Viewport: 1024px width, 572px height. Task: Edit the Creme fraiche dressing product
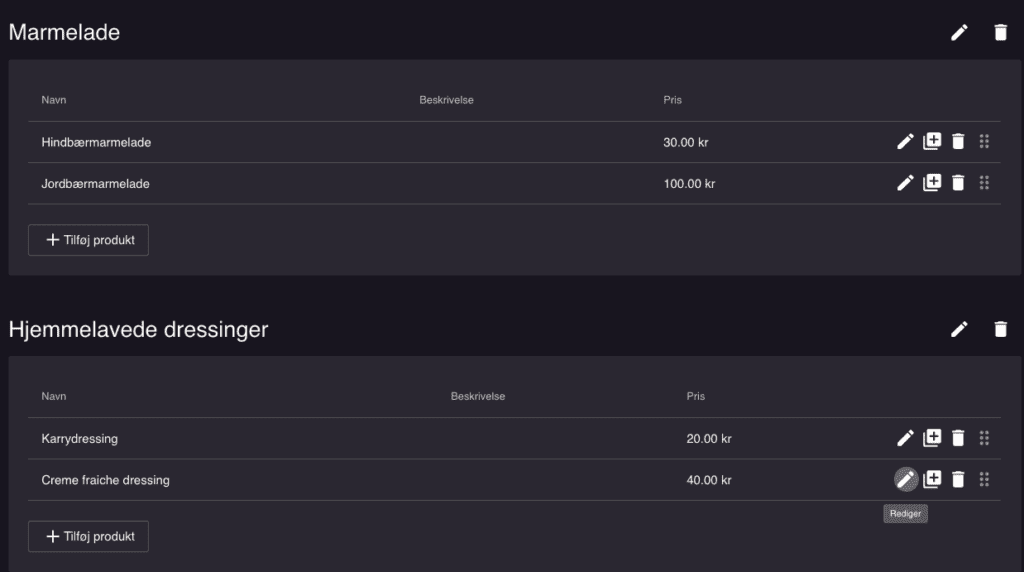click(x=906, y=480)
